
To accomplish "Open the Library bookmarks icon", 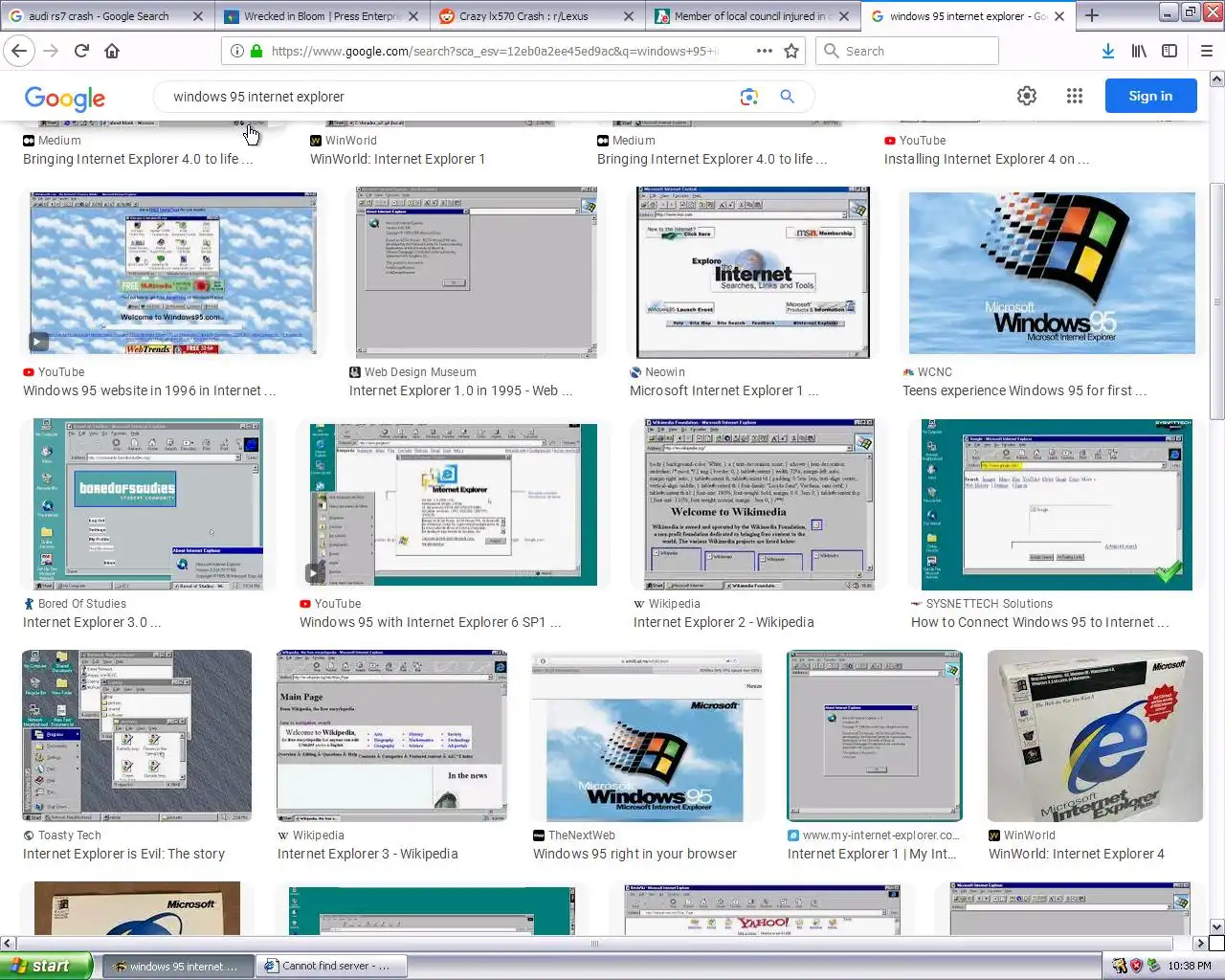I will (1139, 51).
